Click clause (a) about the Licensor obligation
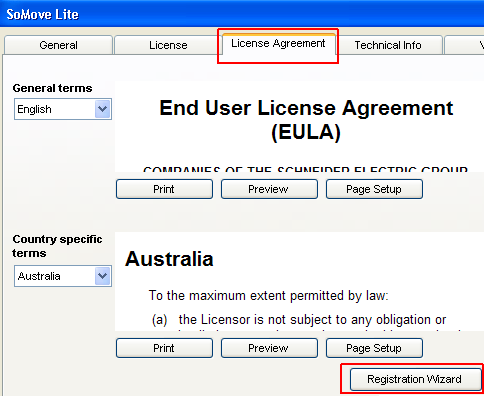 coord(299,320)
